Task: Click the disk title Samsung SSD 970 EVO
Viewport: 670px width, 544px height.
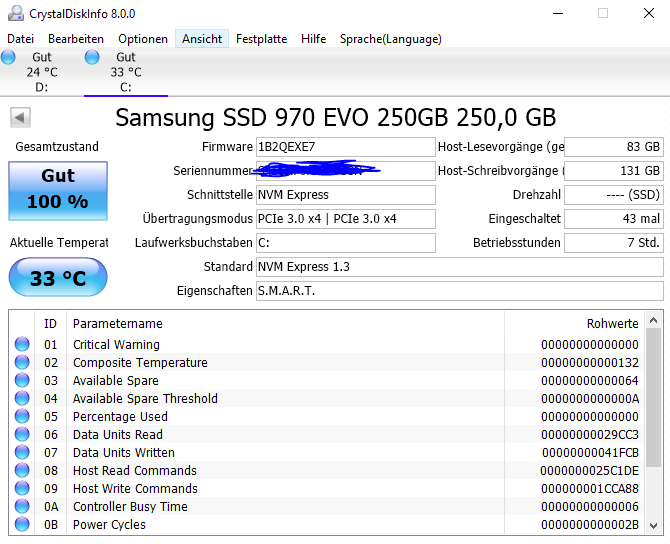Action: click(335, 117)
